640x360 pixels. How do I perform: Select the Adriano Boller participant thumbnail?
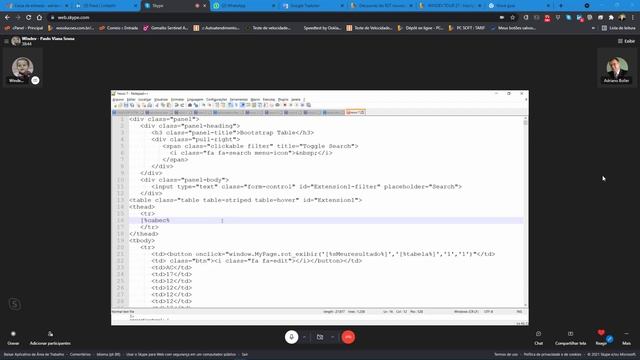pyautogui.click(x=617, y=69)
